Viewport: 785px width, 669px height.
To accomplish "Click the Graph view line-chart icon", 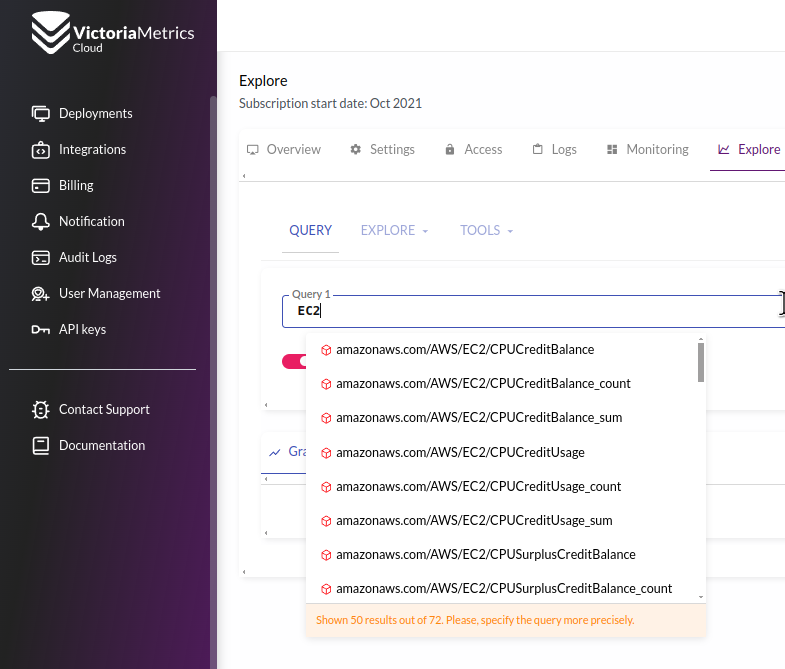I will pyautogui.click(x=274, y=453).
